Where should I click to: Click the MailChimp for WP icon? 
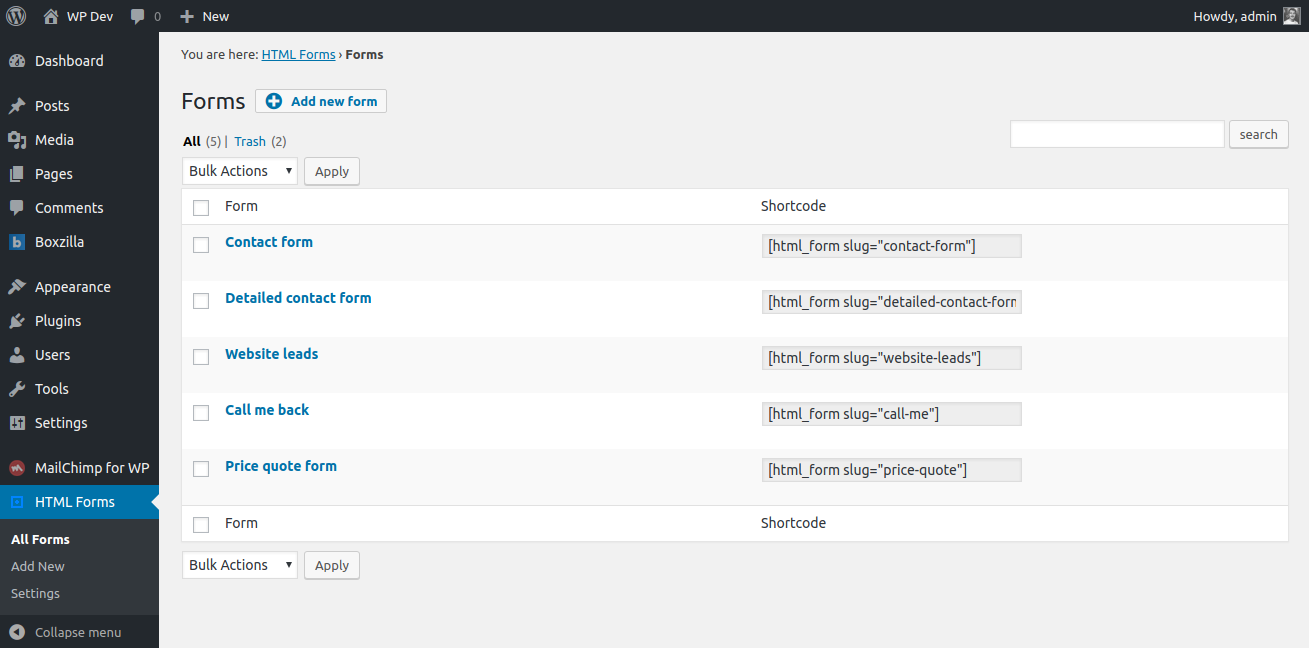[17, 468]
